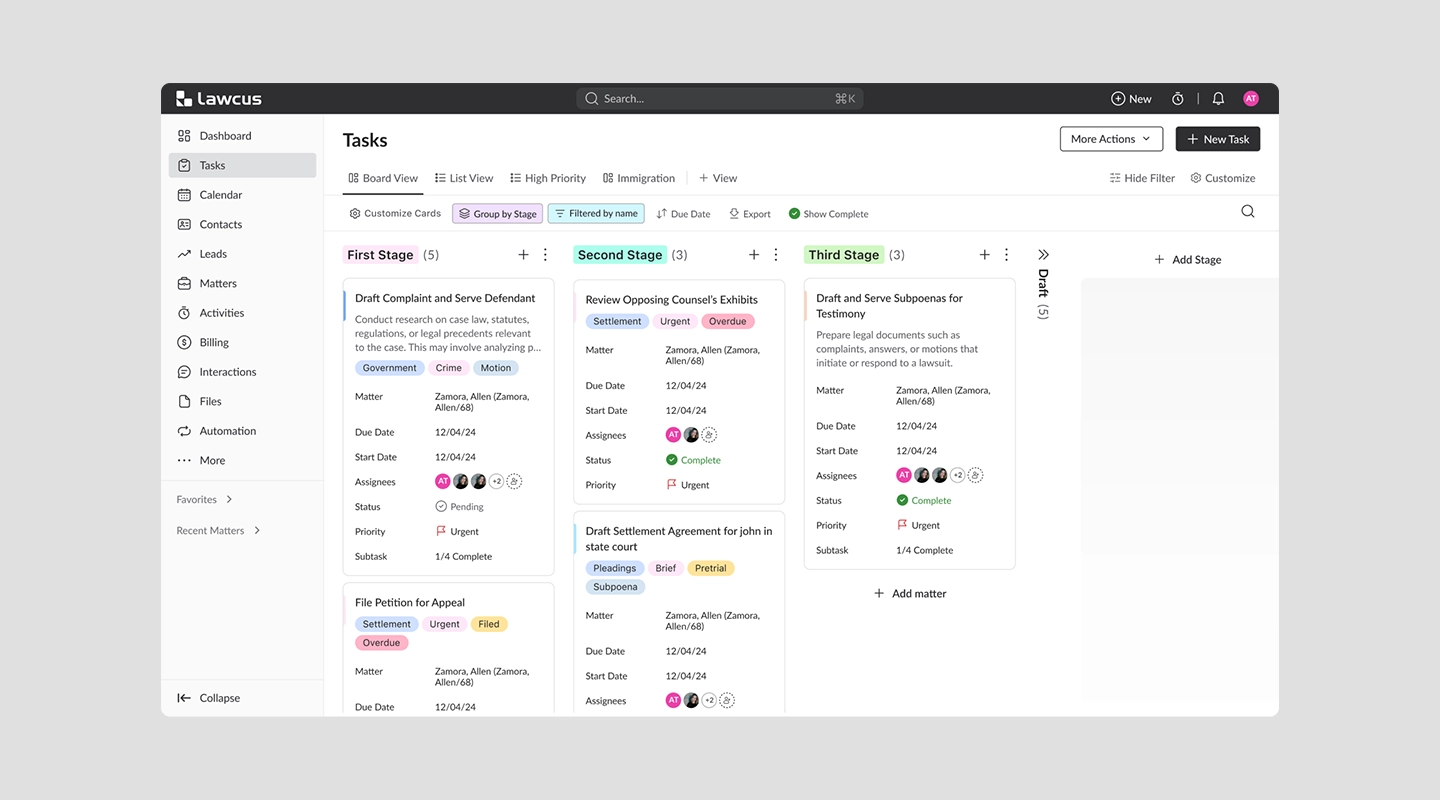Add assignee on Draft Complaint card

point(514,481)
